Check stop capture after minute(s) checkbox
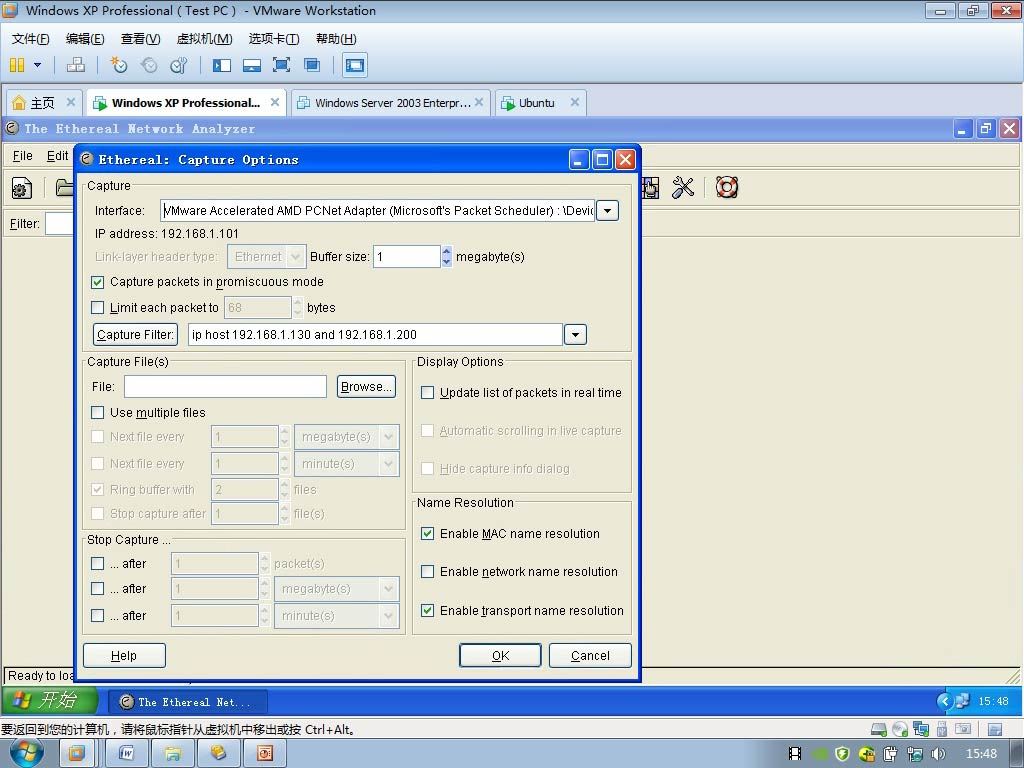The height and width of the screenshot is (768, 1024). click(97, 615)
